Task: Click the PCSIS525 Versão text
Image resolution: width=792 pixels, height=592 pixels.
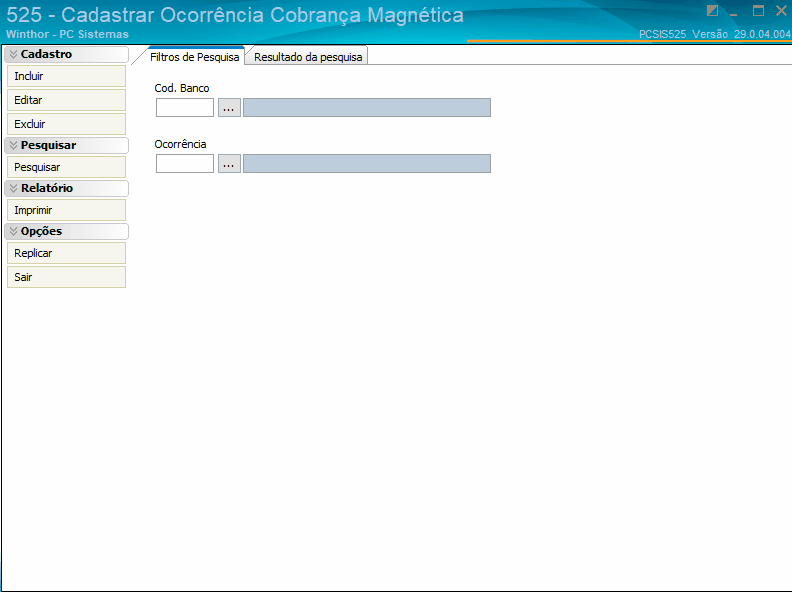Action: 715,34
